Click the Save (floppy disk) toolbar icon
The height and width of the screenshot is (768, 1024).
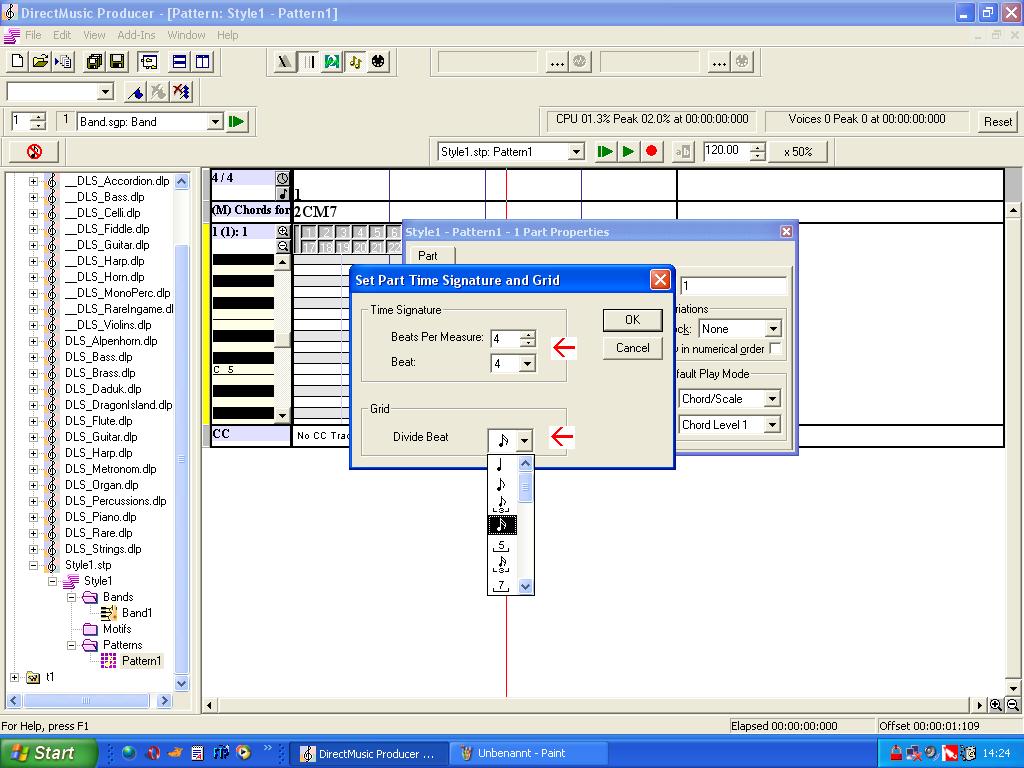tap(117, 62)
